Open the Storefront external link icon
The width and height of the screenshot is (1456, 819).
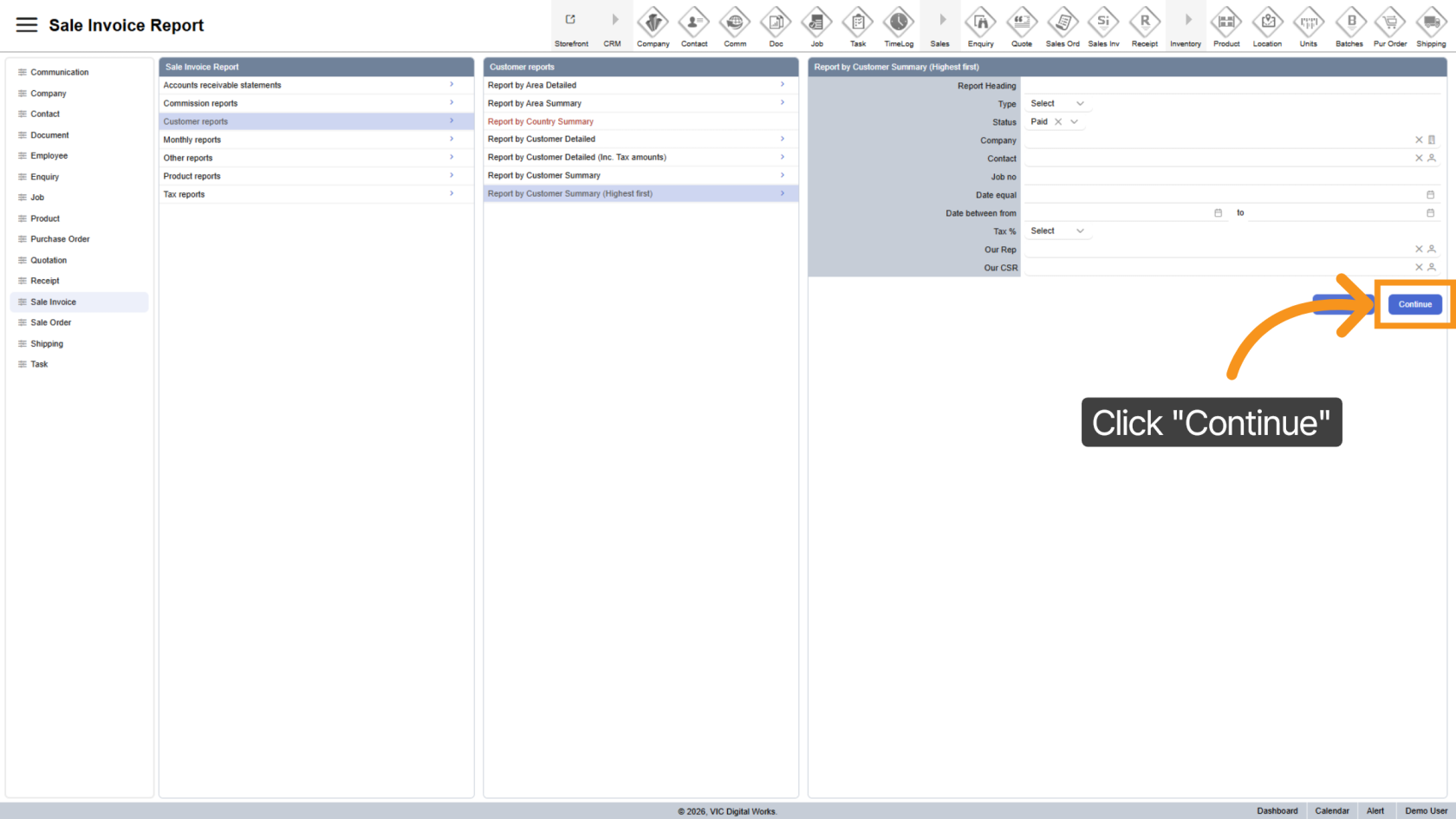point(570,20)
